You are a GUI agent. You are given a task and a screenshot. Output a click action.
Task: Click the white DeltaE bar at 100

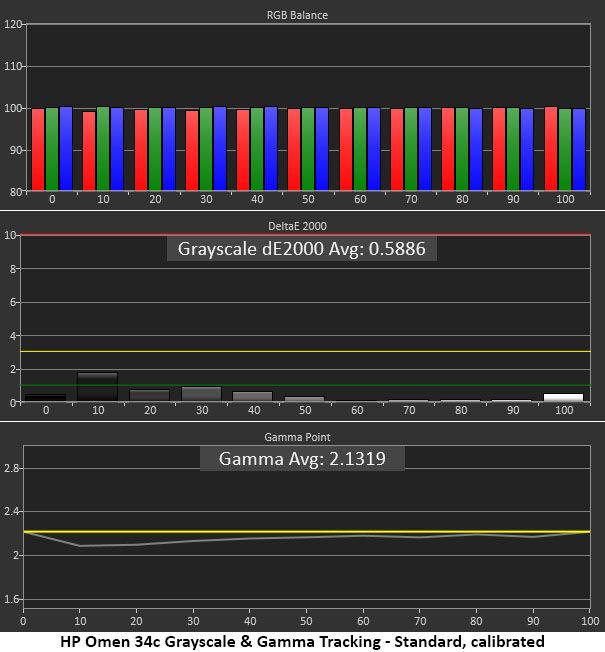pos(563,398)
